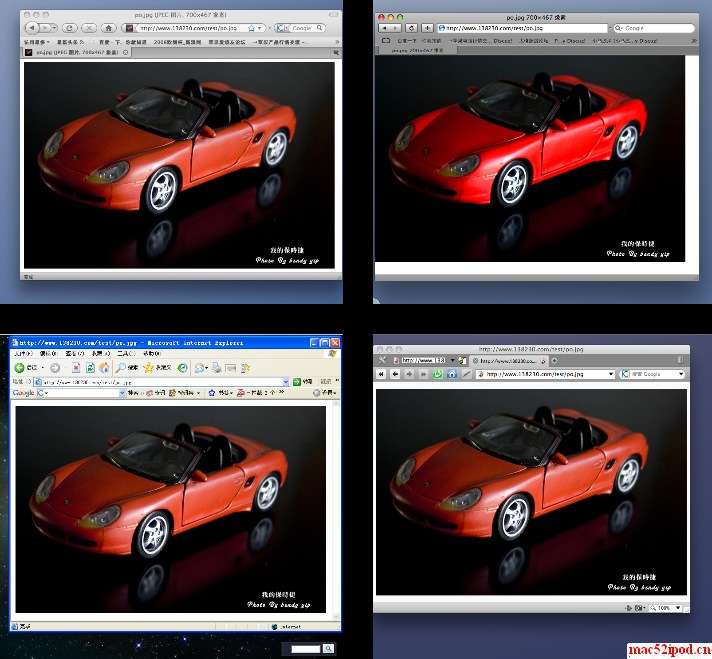712x659 pixels.
Task: Expand the Internet Explorer address bar dropdown
Action: point(285,382)
